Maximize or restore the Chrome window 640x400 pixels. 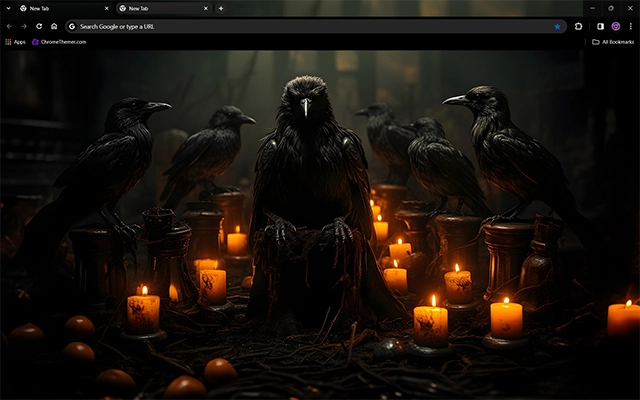tap(611, 8)
